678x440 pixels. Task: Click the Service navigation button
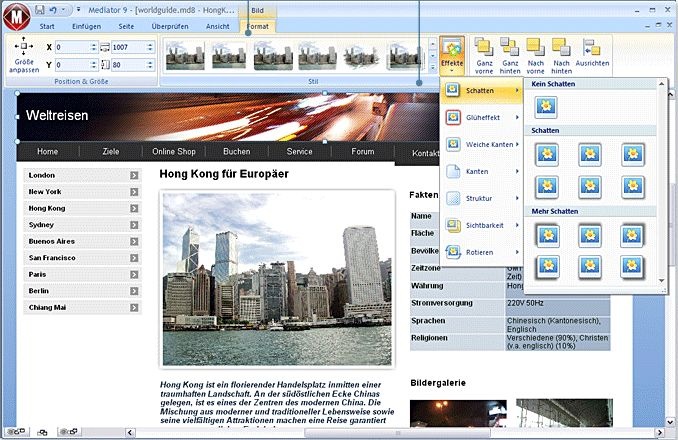[x=299, y=152]
